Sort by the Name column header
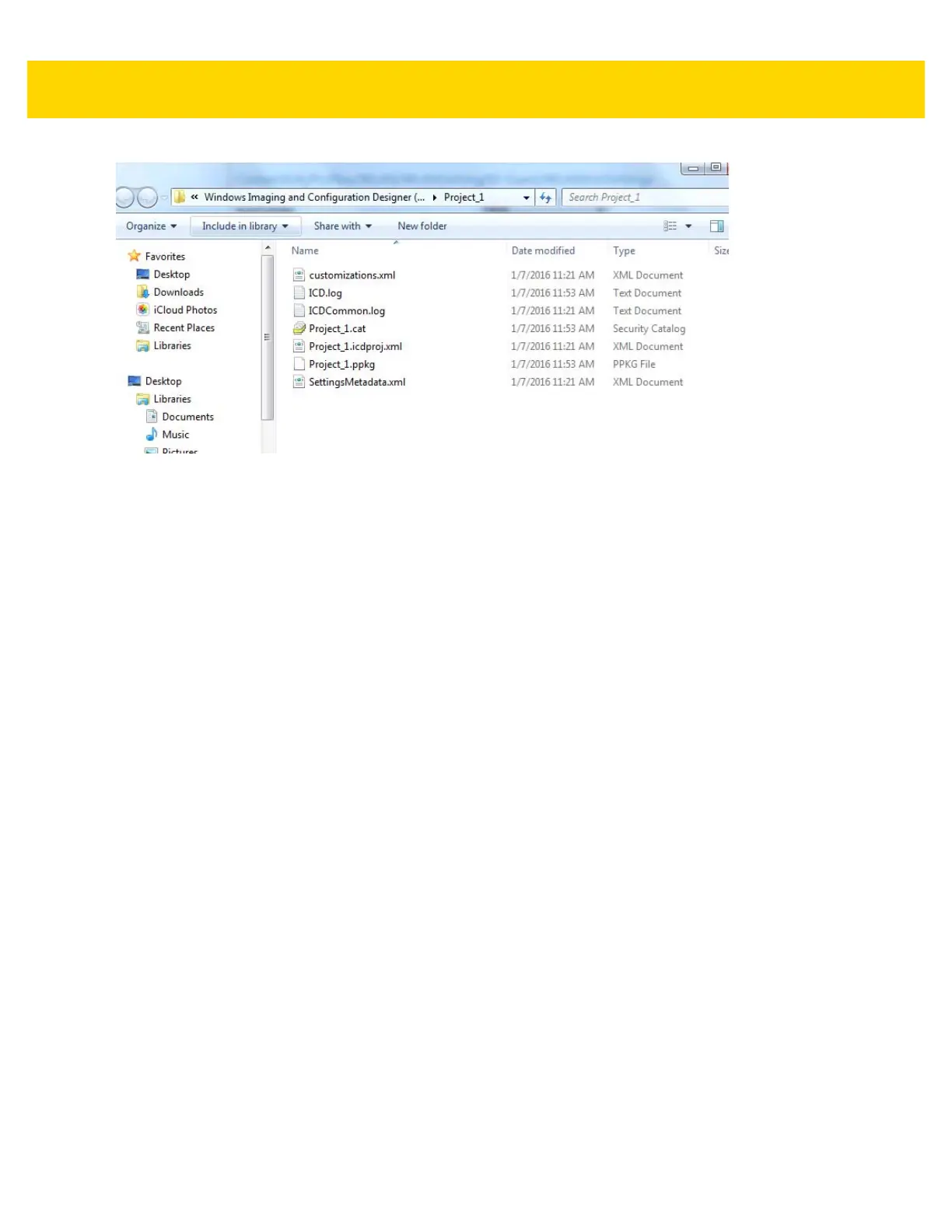This screenshot has height=1232, width=952. (305, 250)
